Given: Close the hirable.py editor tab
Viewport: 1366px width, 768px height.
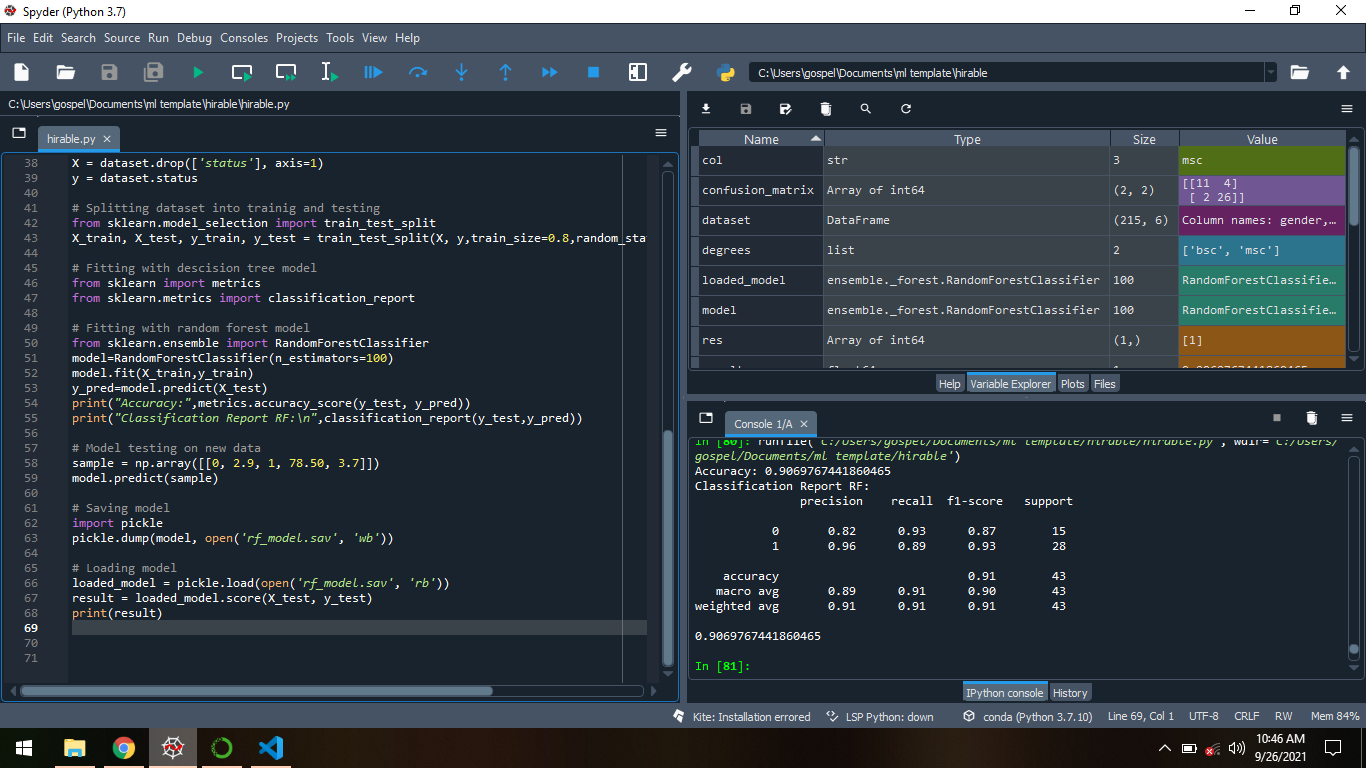Looking at the screenshot, I should (x=107, y=139).
